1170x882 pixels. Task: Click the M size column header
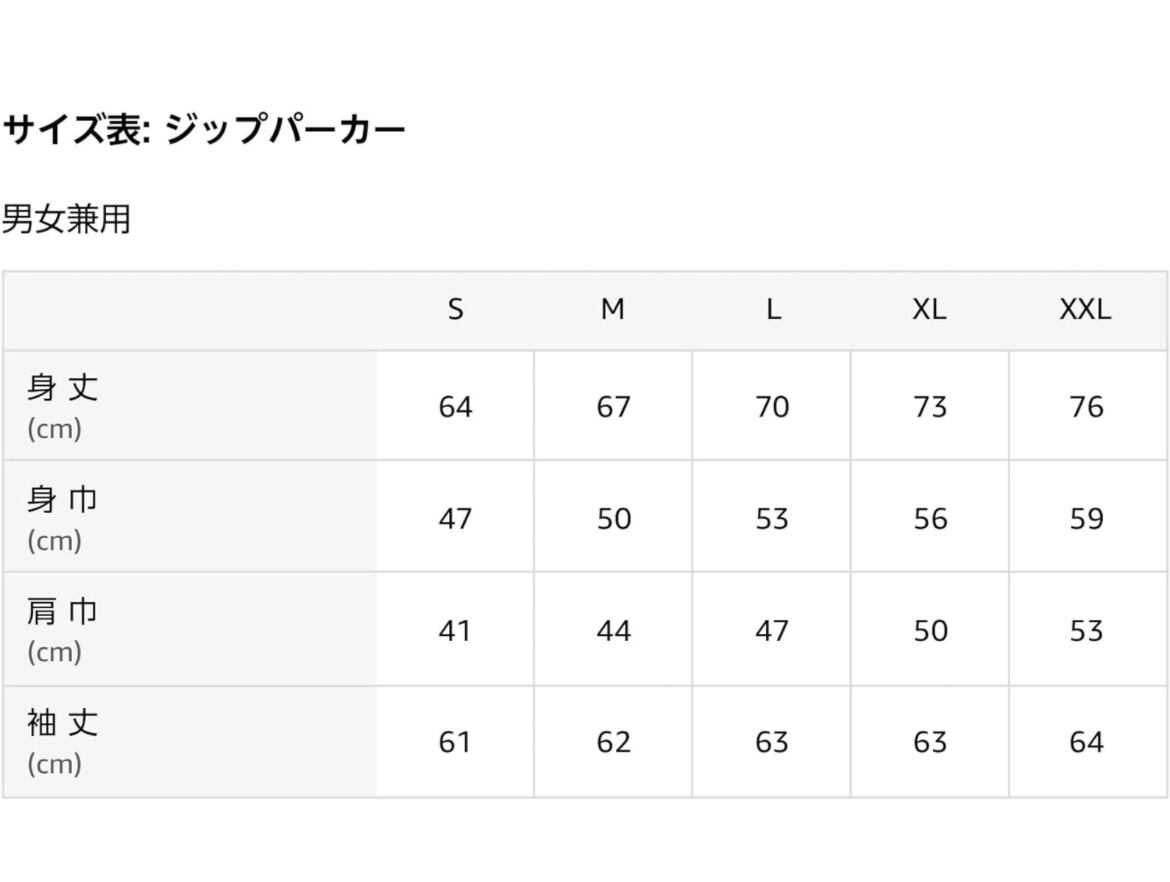(x=613, y=310)
